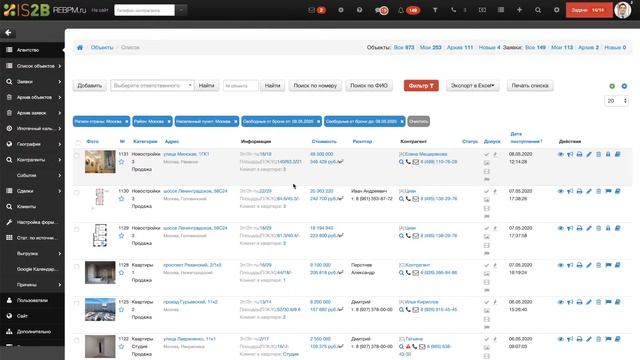Viewport: 640px width, 360px height.
Task: Expand the 'Архив объектов' sidebar chevron
Action: pyautogui.click(x=60, y=98)
